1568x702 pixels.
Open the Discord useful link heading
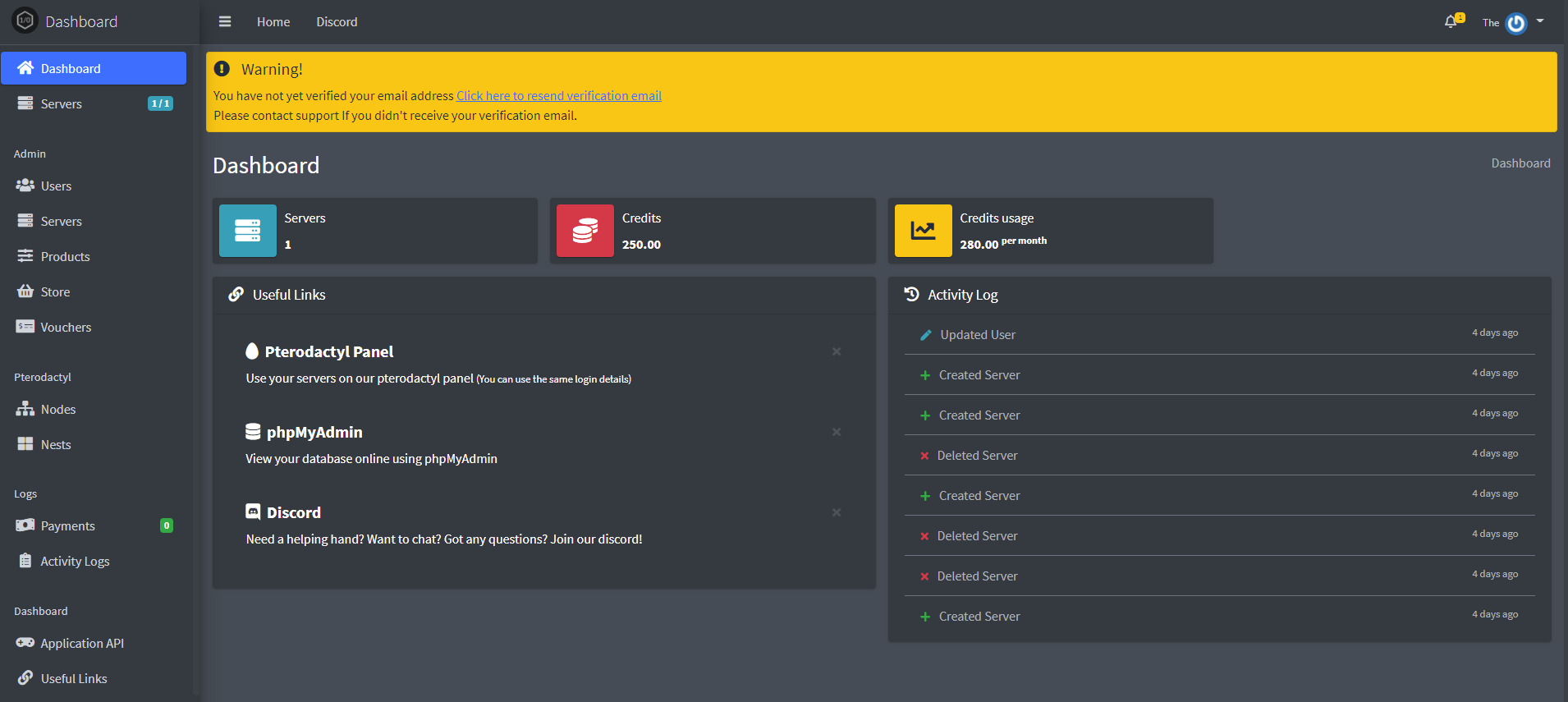294,512
